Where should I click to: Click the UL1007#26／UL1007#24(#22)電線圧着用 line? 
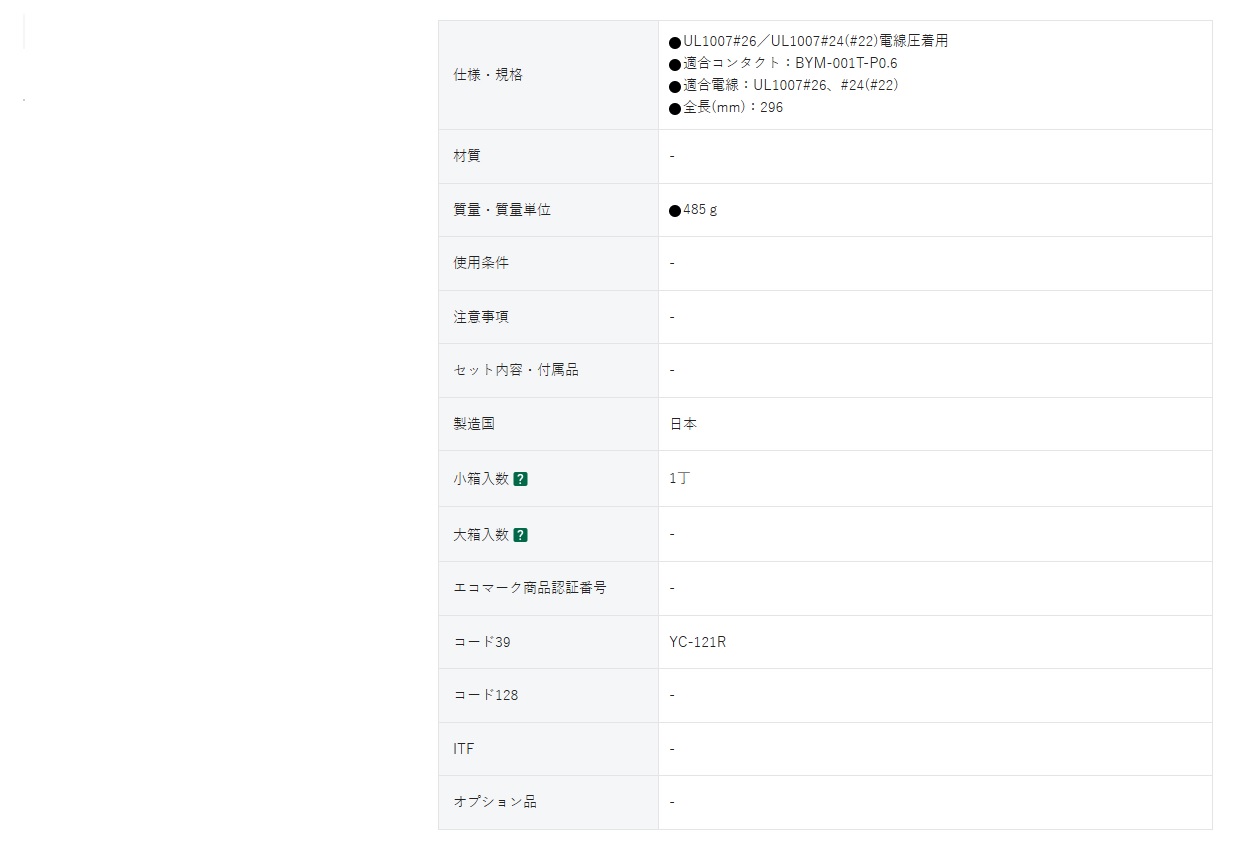point(808,41)
